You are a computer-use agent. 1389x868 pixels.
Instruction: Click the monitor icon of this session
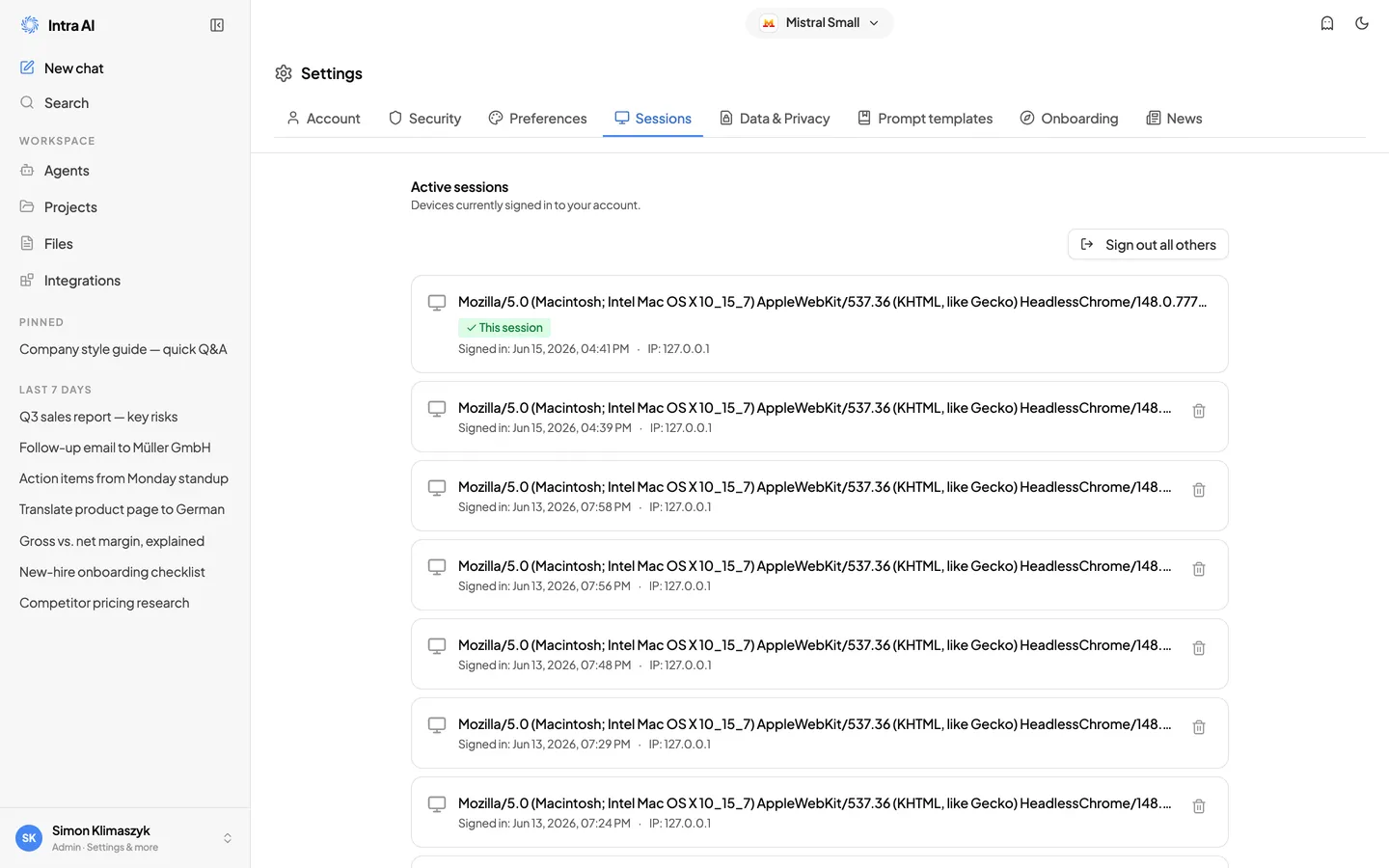coord(437,303)
